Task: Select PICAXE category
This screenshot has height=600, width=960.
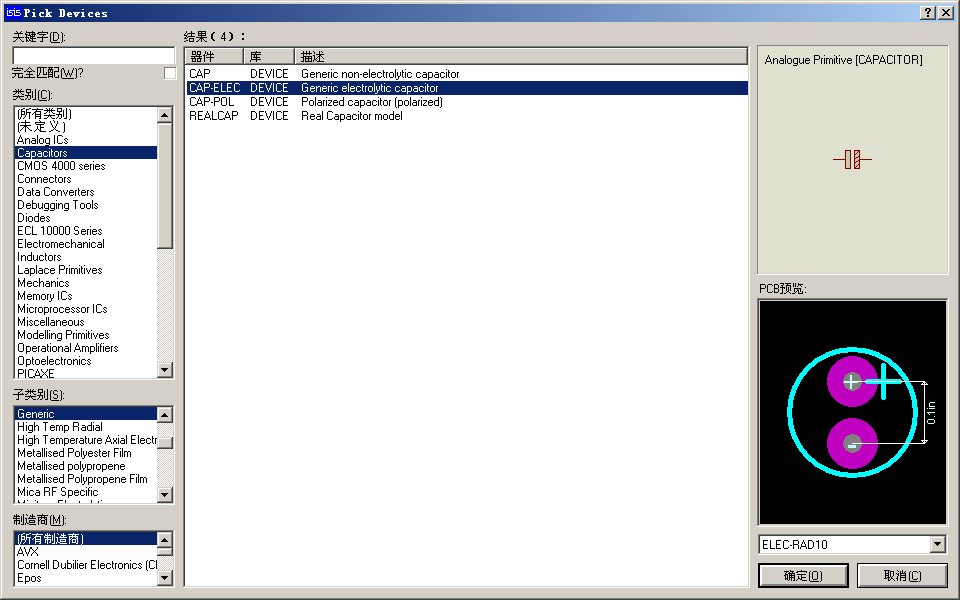Action: pos(86,373)
